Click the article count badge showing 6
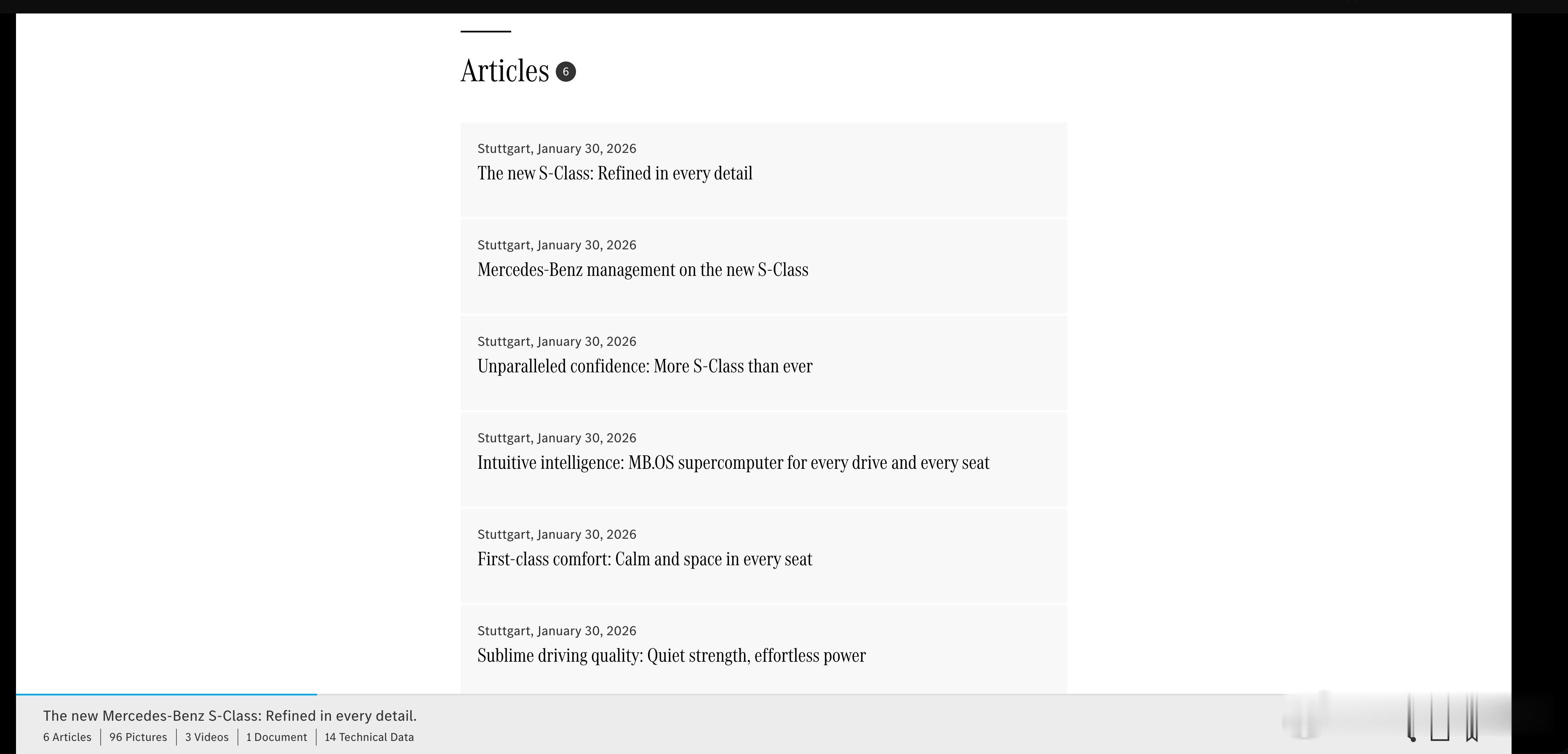The image size is (1568, 754). click(565, 71)
